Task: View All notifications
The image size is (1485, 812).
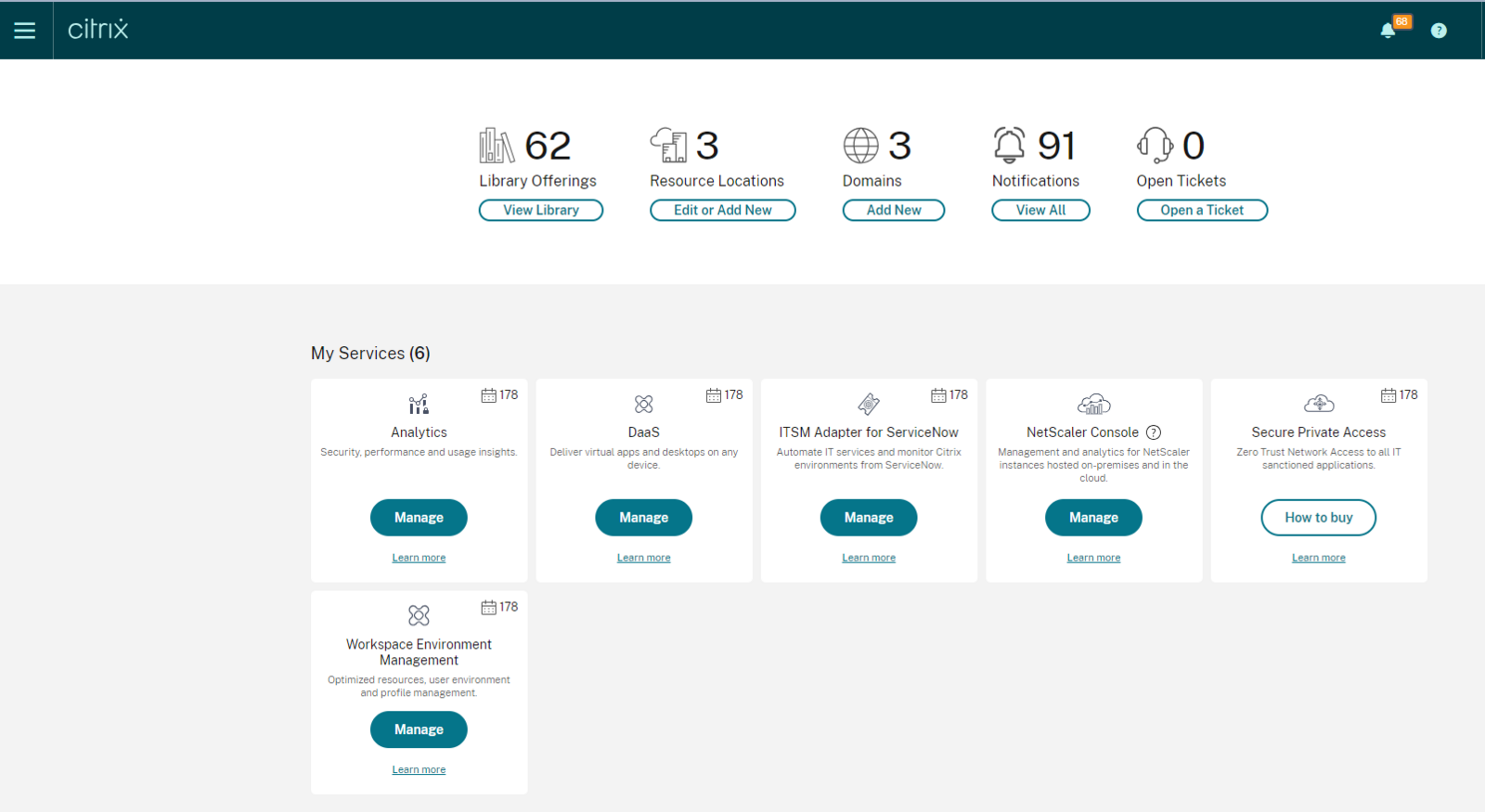Action: coord(1040,211)
